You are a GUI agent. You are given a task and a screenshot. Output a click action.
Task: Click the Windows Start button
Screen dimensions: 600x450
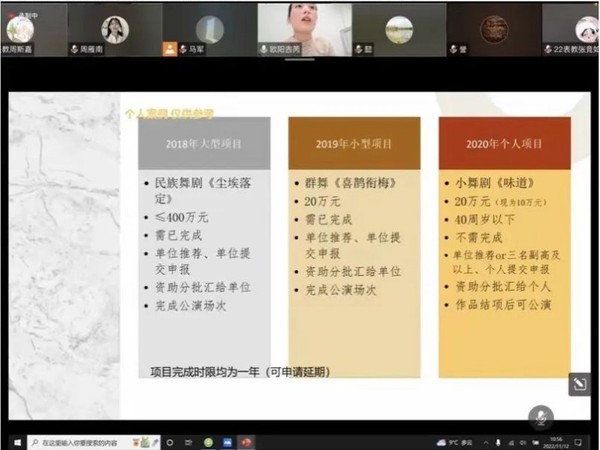pyautogui.click(x=17, y=441)
